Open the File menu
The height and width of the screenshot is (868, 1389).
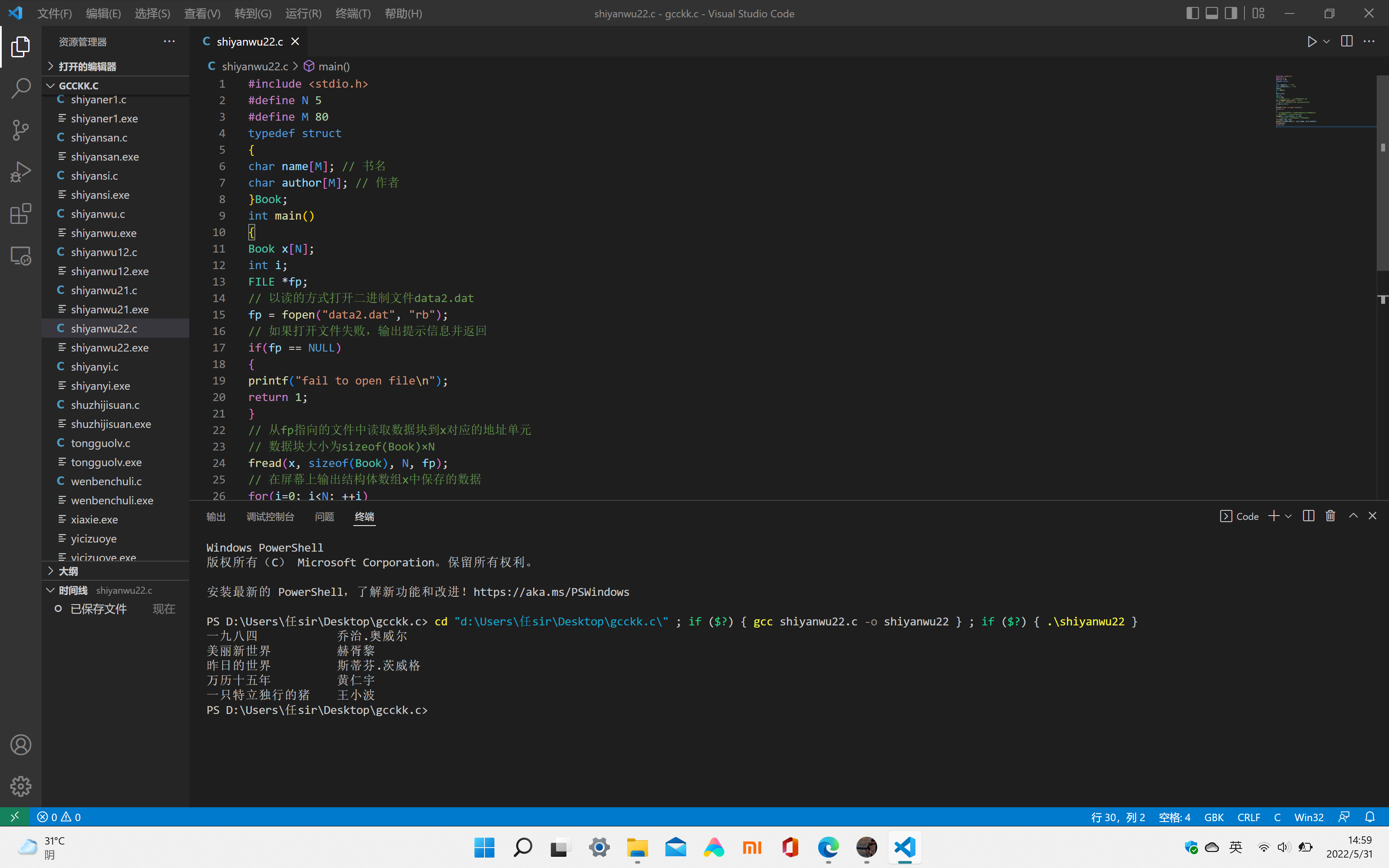coord(55,13)
